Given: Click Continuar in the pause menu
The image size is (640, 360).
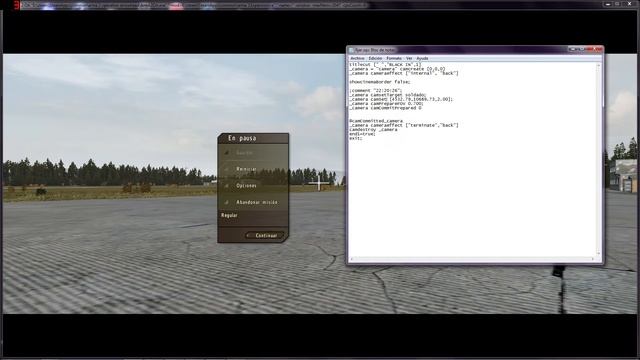Looking at the screenshot, I should [266, 236].
